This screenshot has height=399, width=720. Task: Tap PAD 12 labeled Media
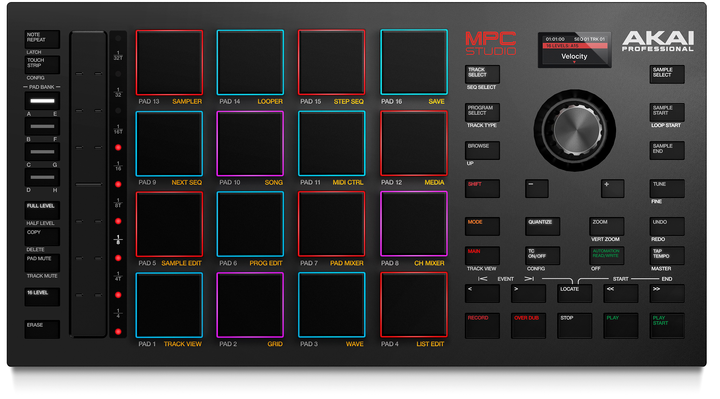coord(414,144)
